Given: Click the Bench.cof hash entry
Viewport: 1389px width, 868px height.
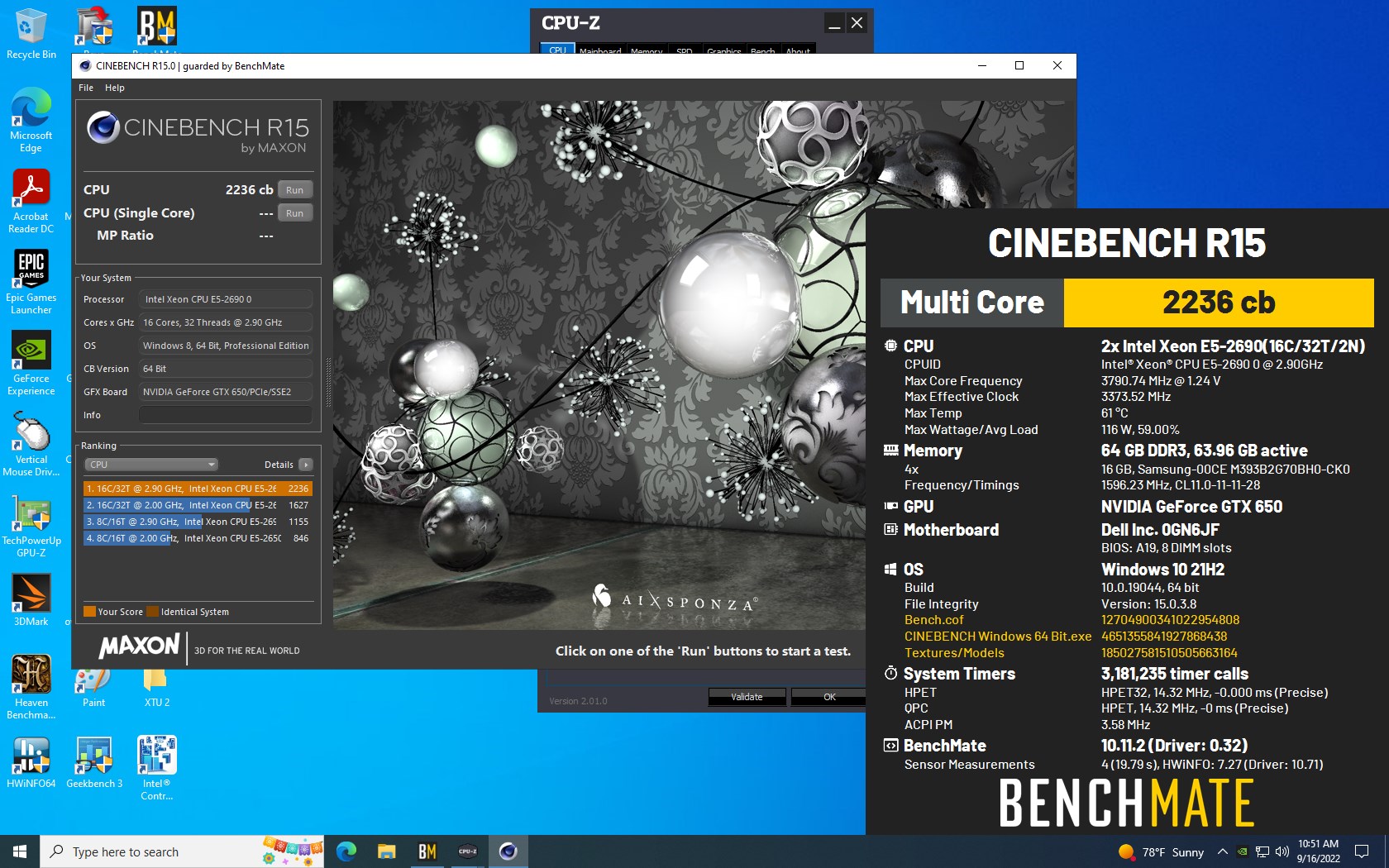Looking at the screenshot, I should pyautogui.click(x=1170, y=620).
